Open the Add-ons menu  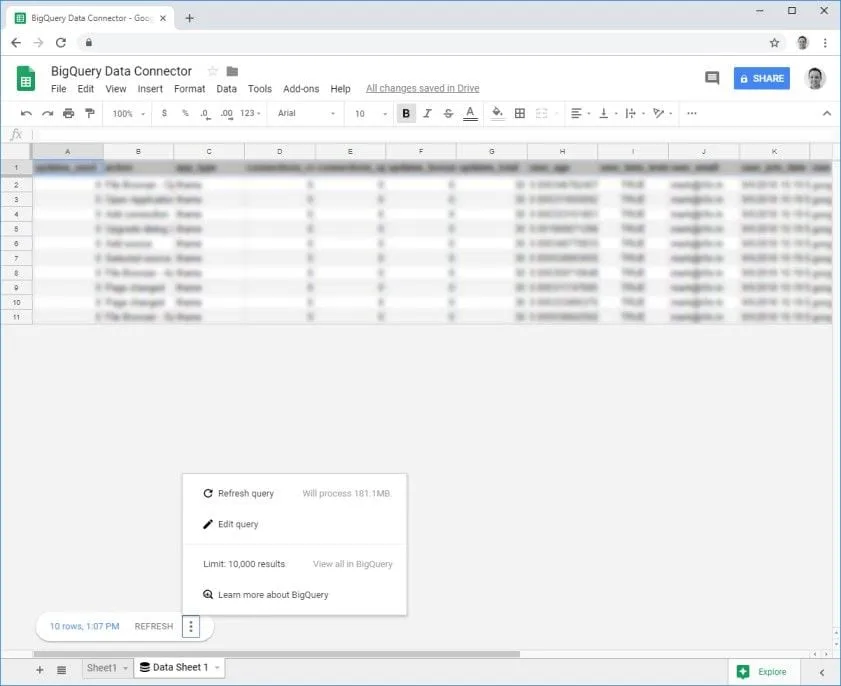[x=301, y=88]
